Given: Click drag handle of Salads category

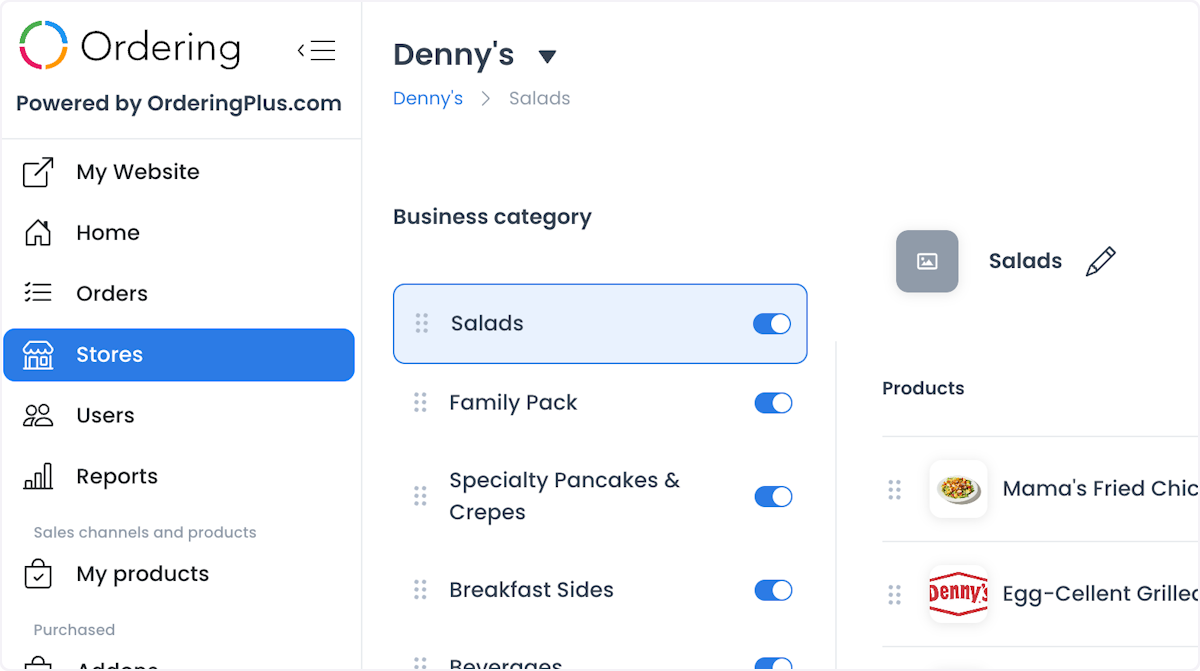Looking at the screenshot, I should click(x=422, y=323).
